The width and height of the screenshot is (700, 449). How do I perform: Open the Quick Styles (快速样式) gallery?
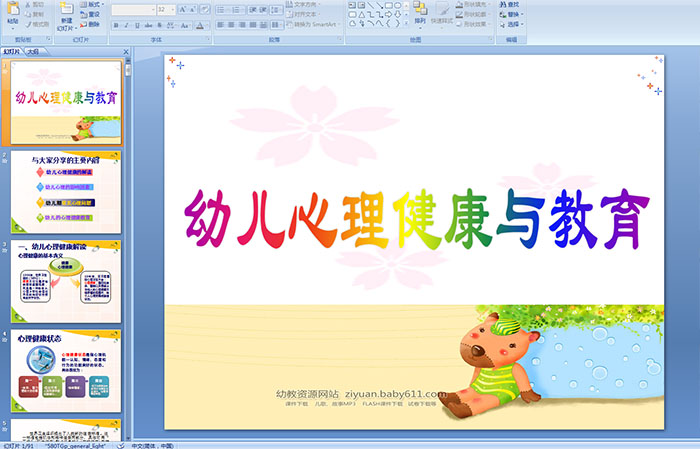(442, 13)
